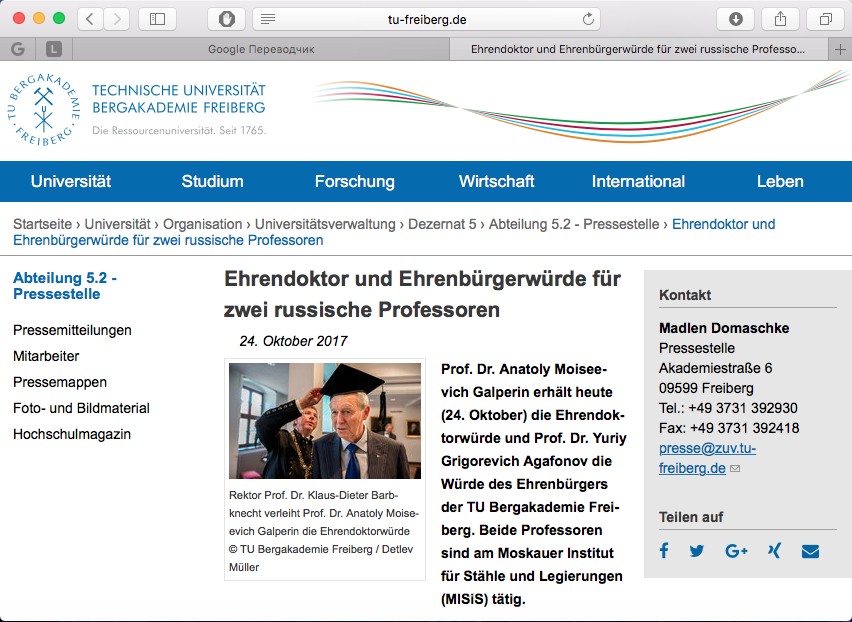Share the article on Facebook
852x622 pixels.
[663, 551]
